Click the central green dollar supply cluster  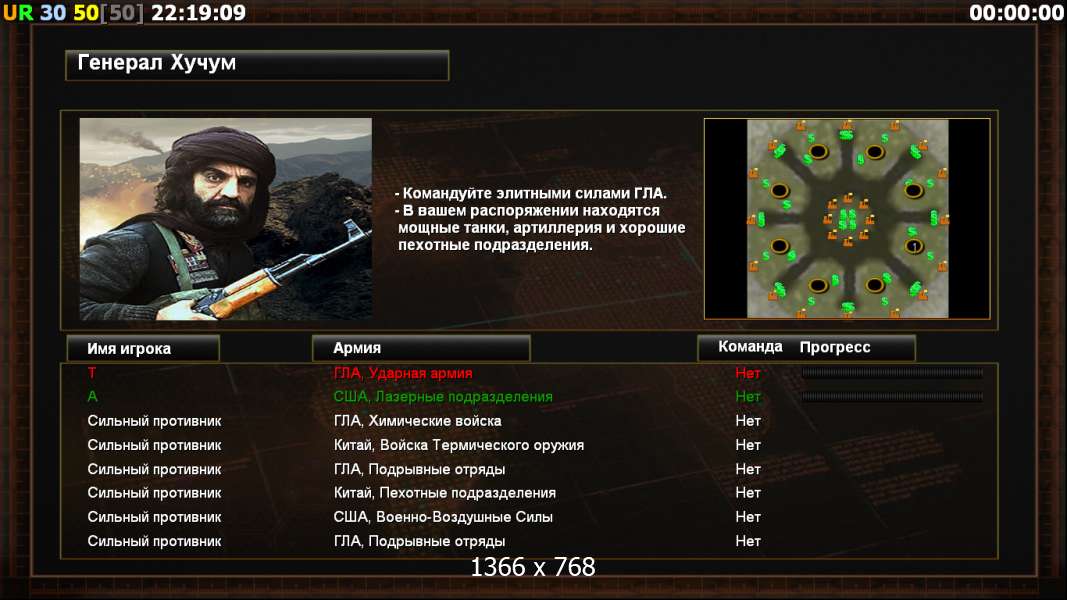(x=847, y=220)
